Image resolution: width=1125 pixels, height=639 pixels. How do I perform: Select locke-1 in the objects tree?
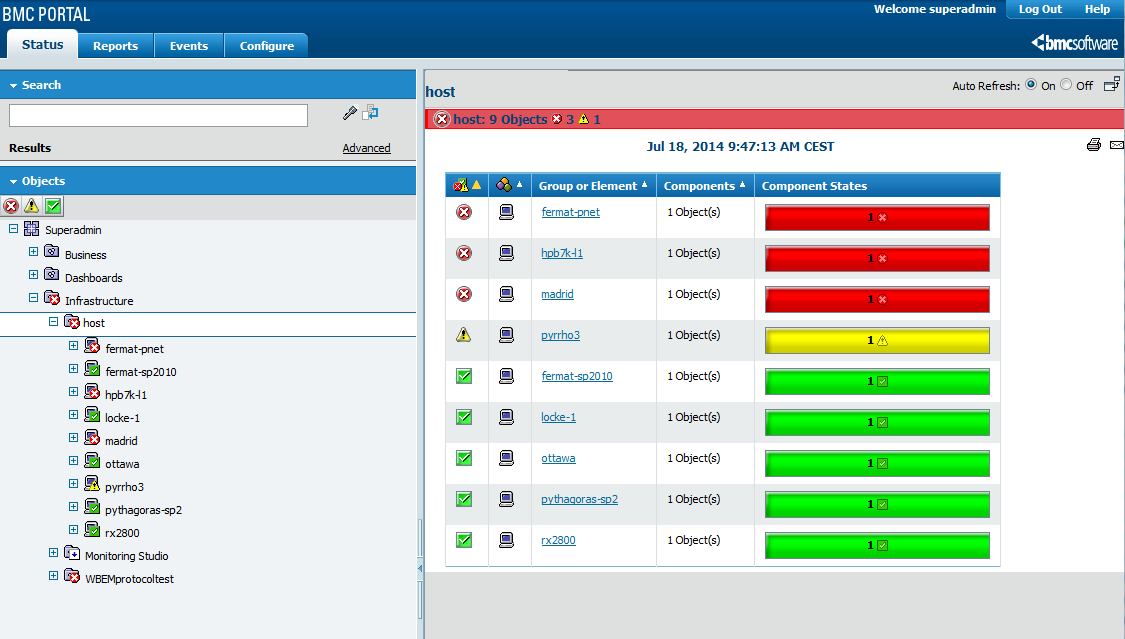tap(122, 418)
